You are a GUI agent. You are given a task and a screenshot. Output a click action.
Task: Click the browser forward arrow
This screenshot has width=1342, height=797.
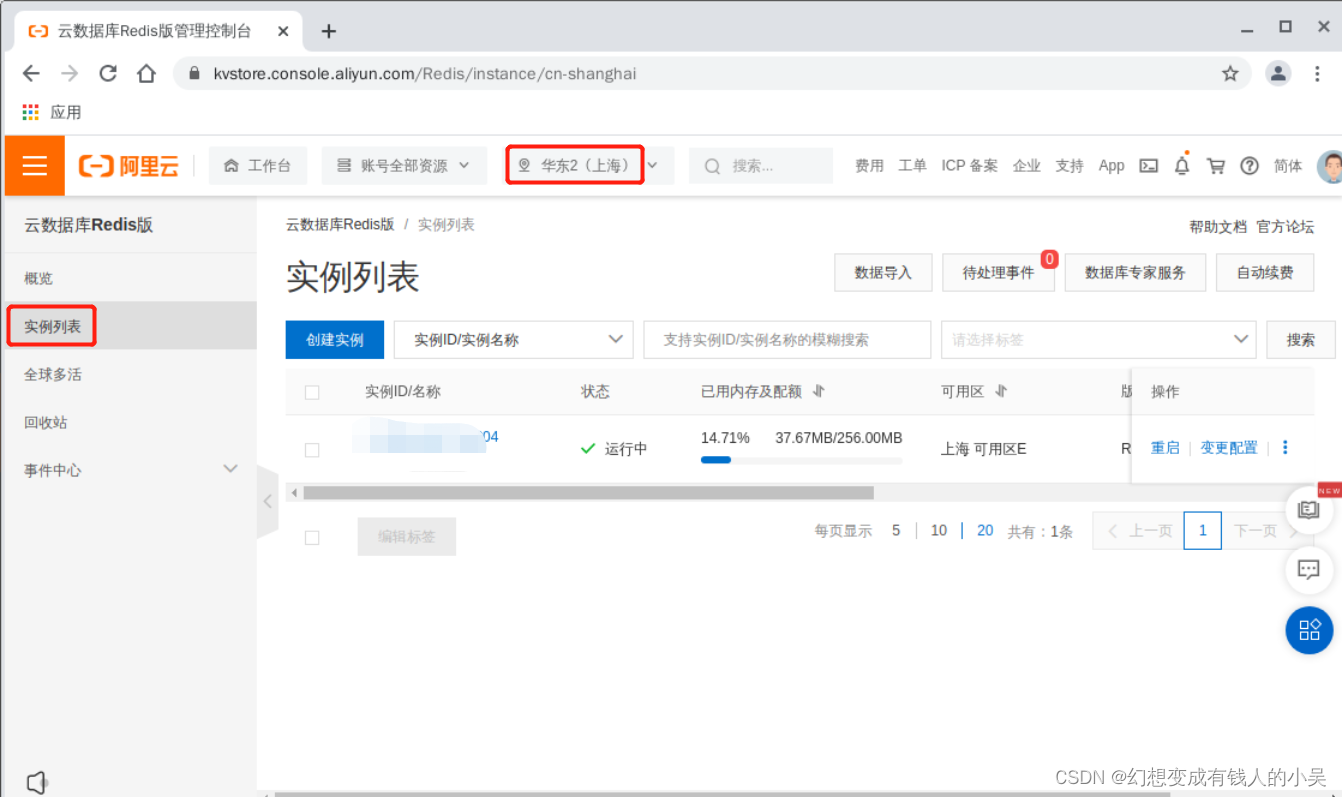(x=69, y=73)
